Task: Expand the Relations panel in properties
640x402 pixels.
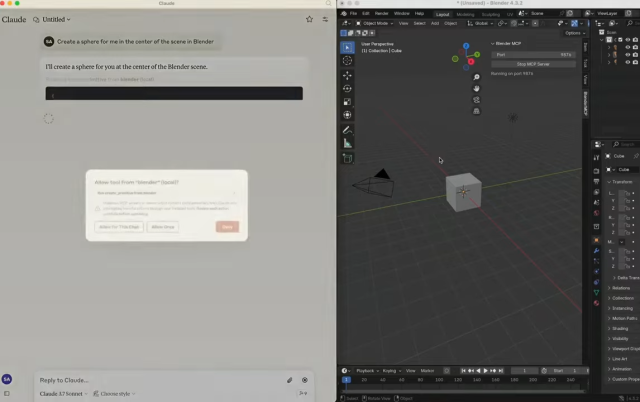Action: [621, 288]
